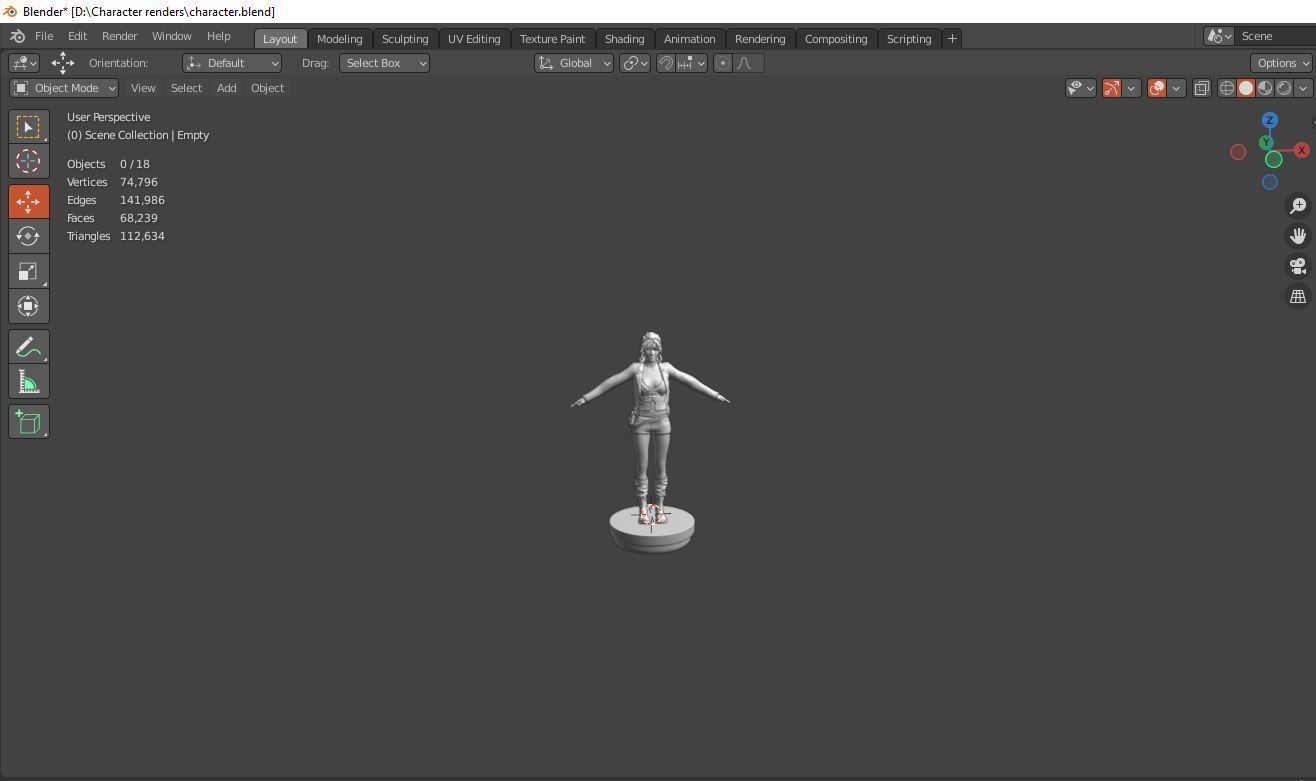Toggle viewport gizmos visibility
The height and width of the screenshot is (781, 1316).
click(1112, 88)
